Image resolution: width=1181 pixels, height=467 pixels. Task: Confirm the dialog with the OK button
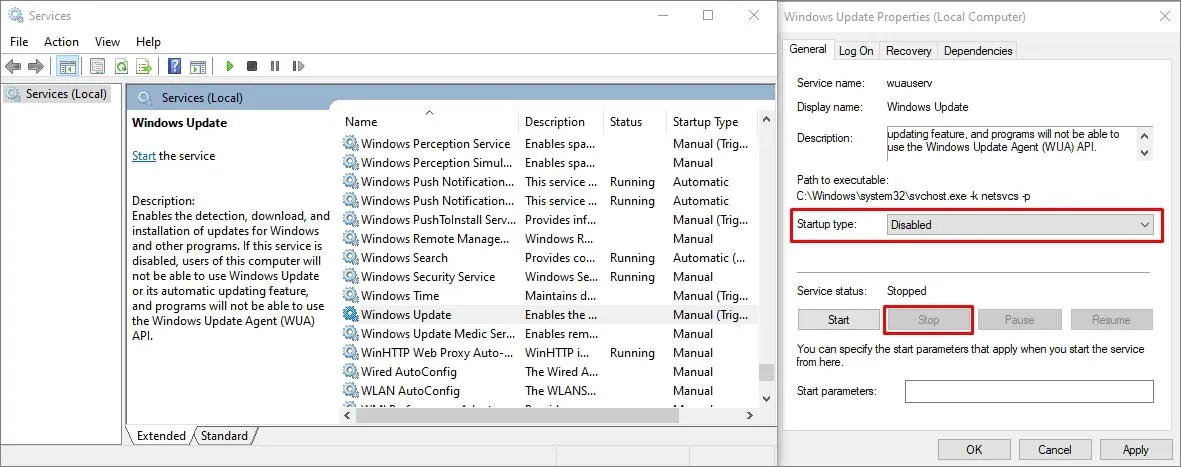pos(974,450)
